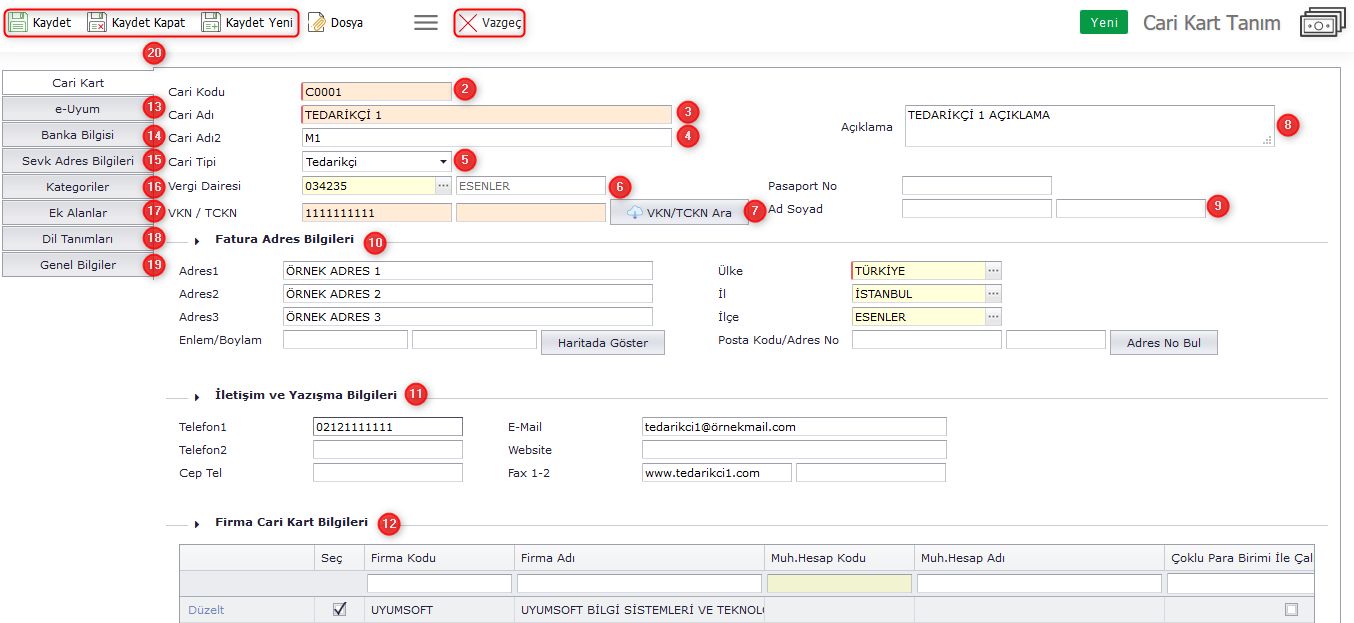Screen dimensions: 1354x623
Task: Click the Vazgeç cancel icon
Action: point(467,22)
